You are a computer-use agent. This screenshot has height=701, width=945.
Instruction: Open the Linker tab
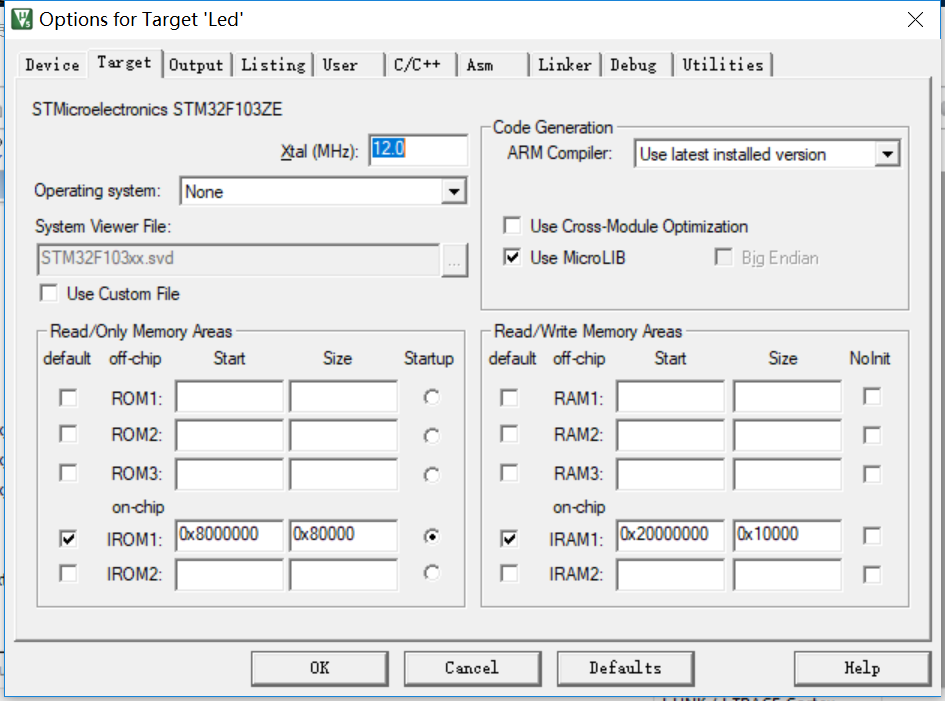coord(564,64)
